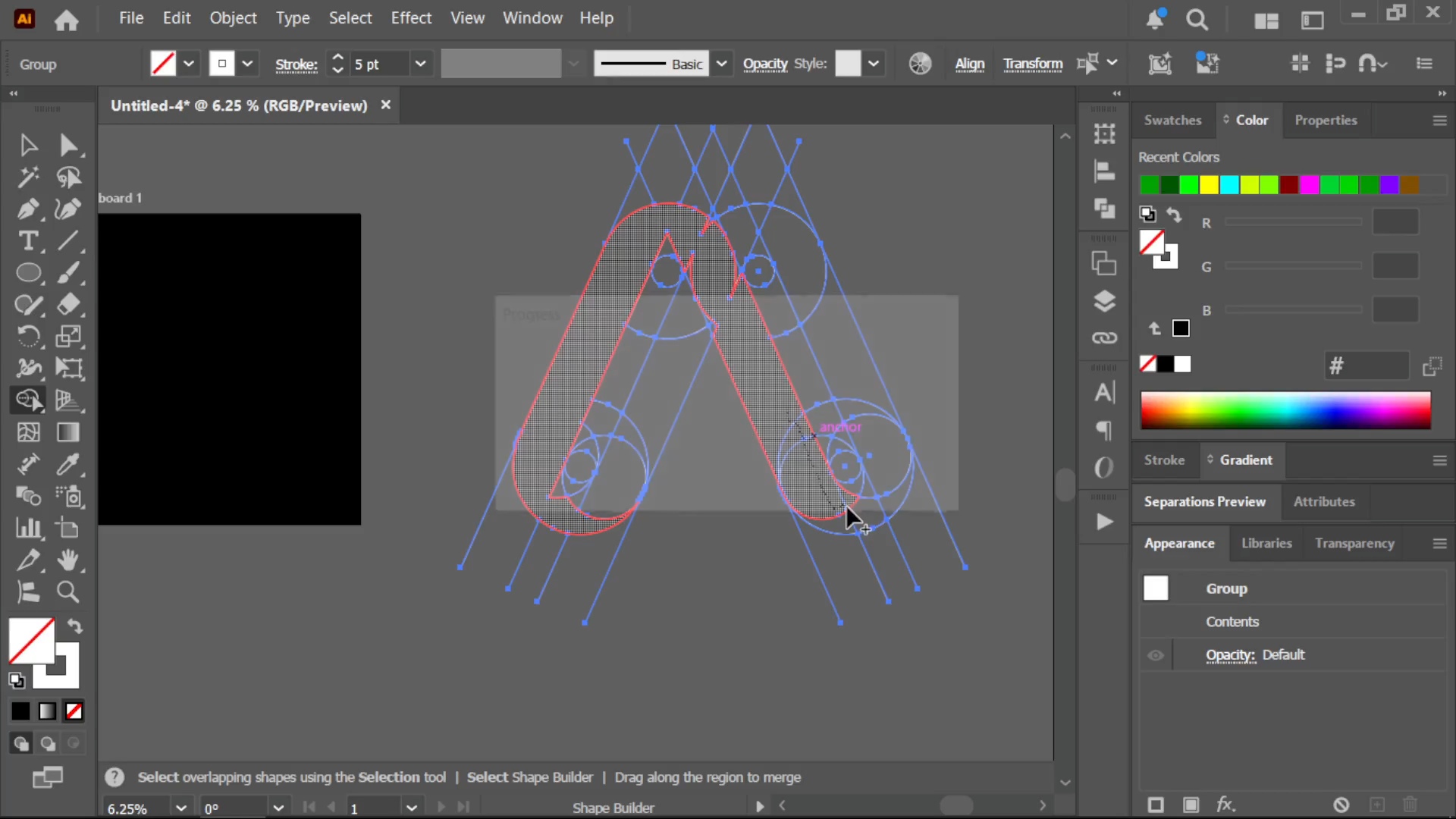Pick a color from the spectrum bar

(1285, 410)
